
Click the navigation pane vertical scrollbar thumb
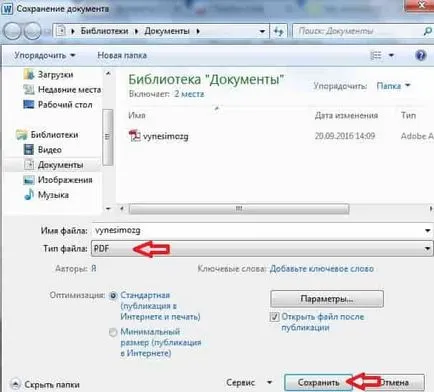[x=107, y=137]
